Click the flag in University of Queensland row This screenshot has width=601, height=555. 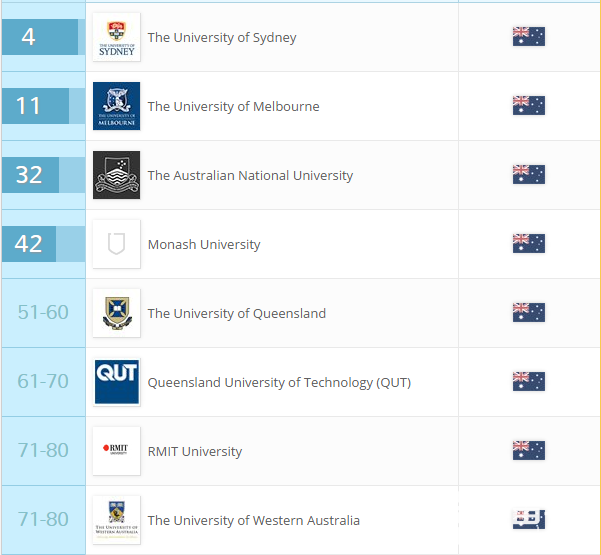tap(529, 312)
